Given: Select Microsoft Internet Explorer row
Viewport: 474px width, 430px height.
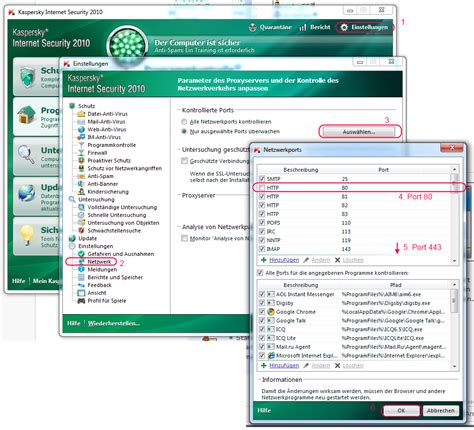Looking at the screenshot, I should [354, 355].
